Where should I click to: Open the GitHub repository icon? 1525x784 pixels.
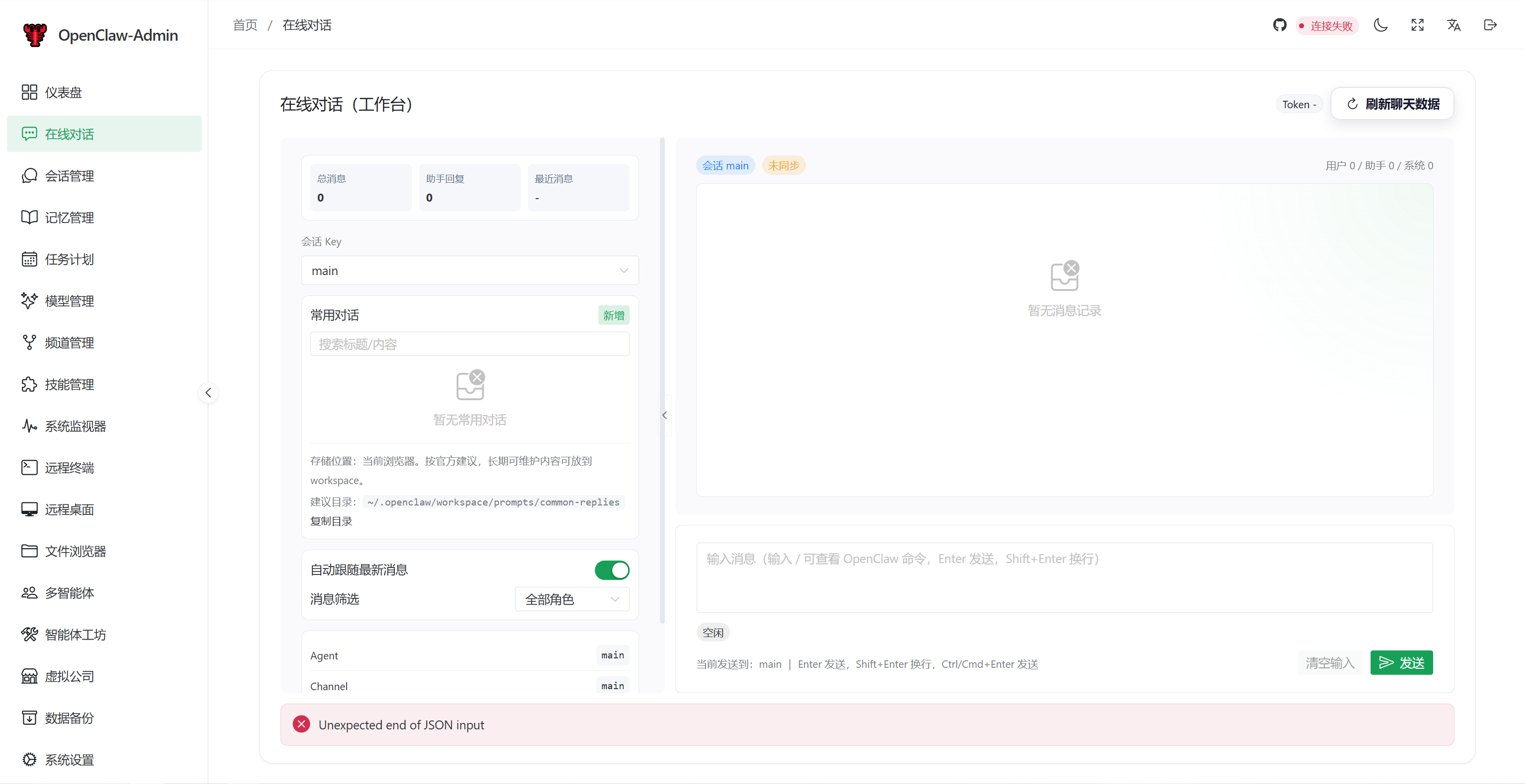pos(1279,25)
